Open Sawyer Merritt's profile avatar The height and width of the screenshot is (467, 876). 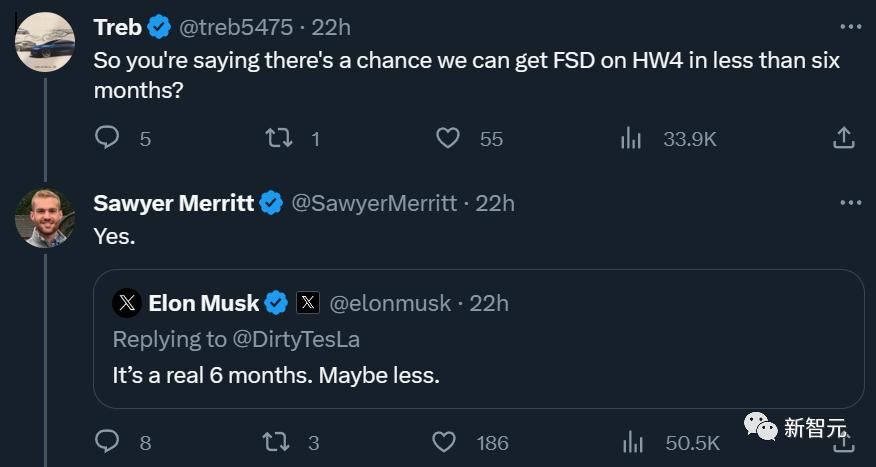45,218
